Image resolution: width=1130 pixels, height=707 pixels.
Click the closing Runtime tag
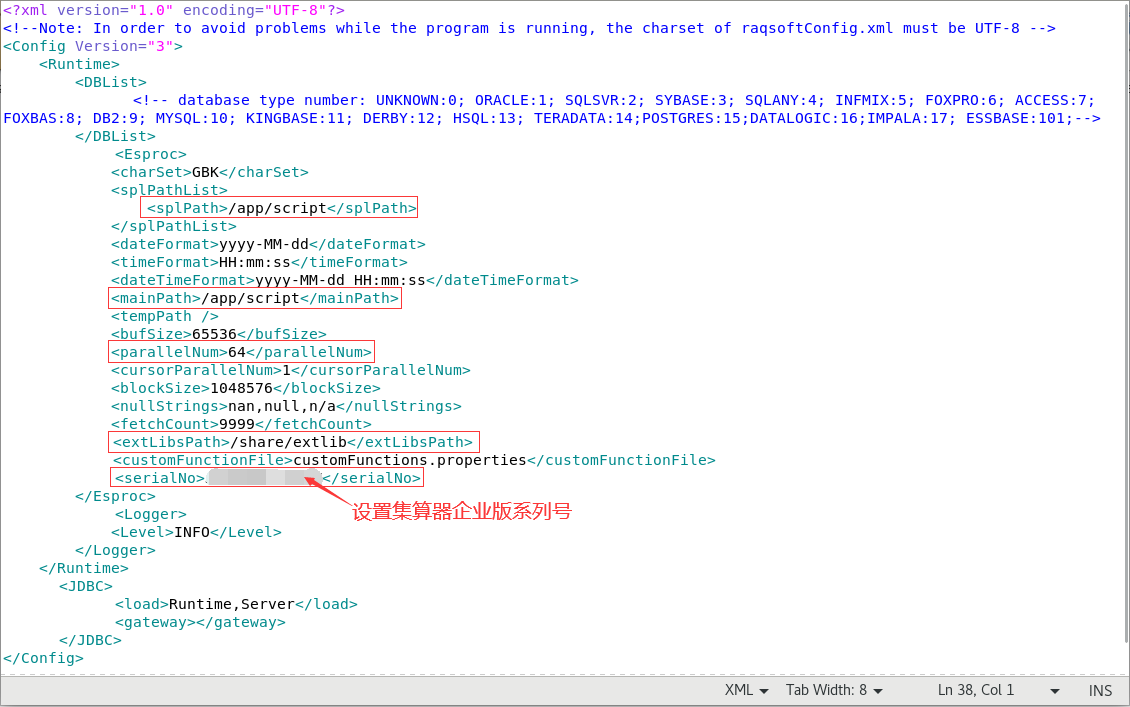tap(84, 569)
